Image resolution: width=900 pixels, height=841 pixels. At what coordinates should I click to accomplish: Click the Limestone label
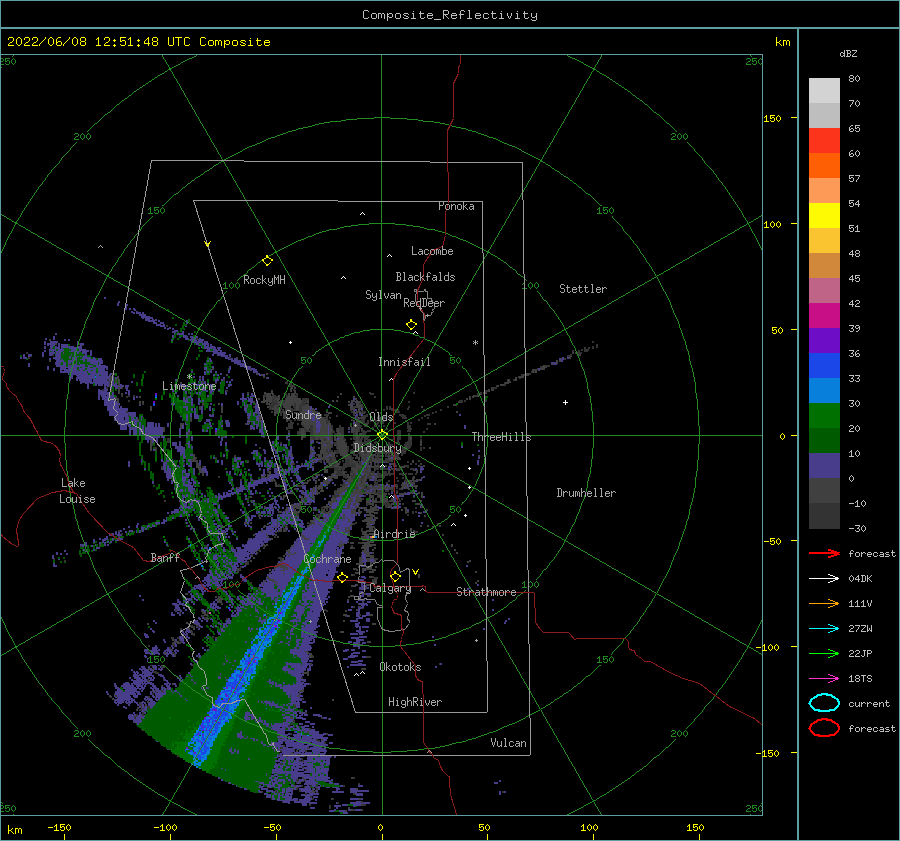189,386
